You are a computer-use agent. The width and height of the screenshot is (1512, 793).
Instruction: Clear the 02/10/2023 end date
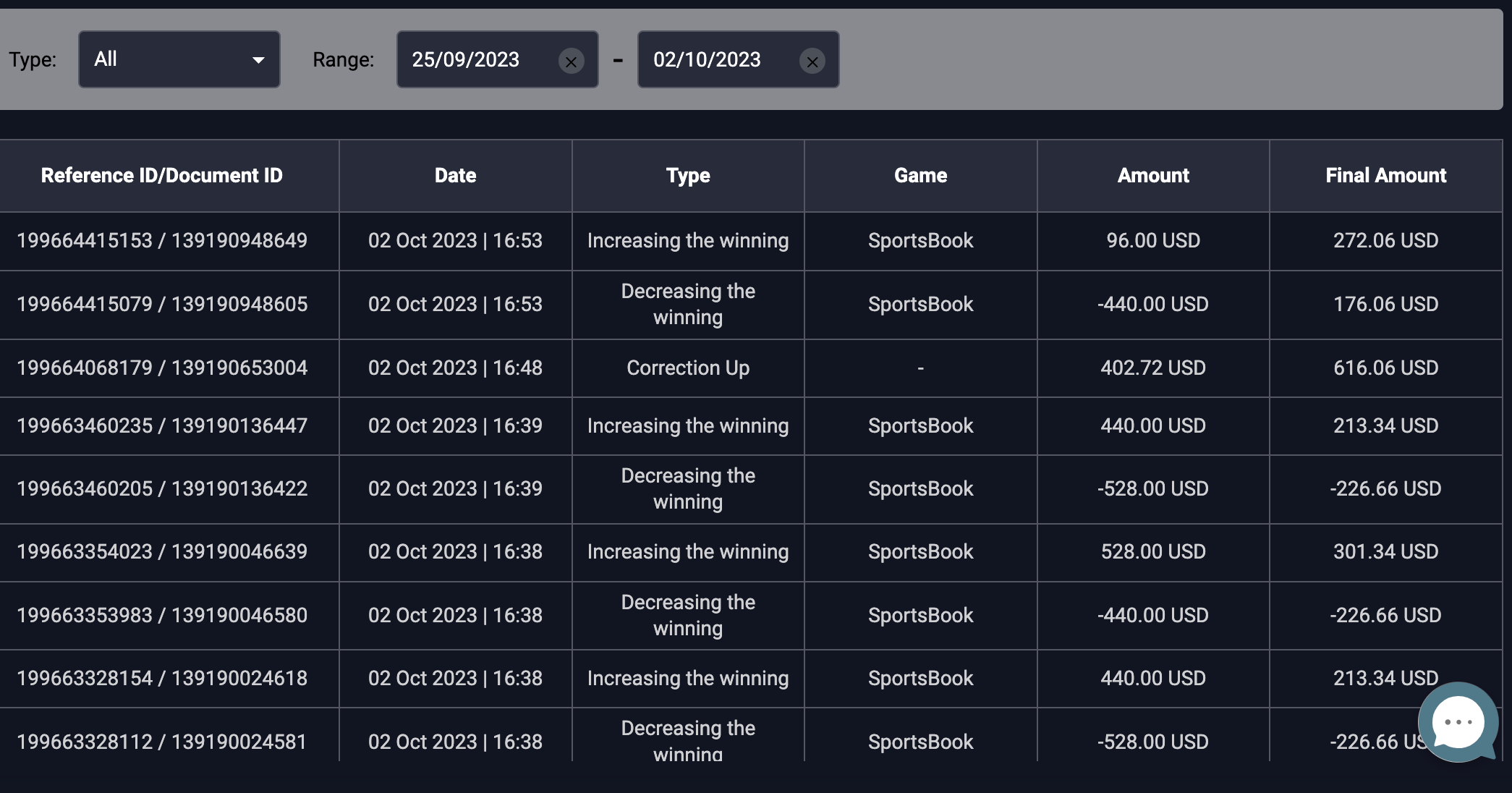coord(812,62)
